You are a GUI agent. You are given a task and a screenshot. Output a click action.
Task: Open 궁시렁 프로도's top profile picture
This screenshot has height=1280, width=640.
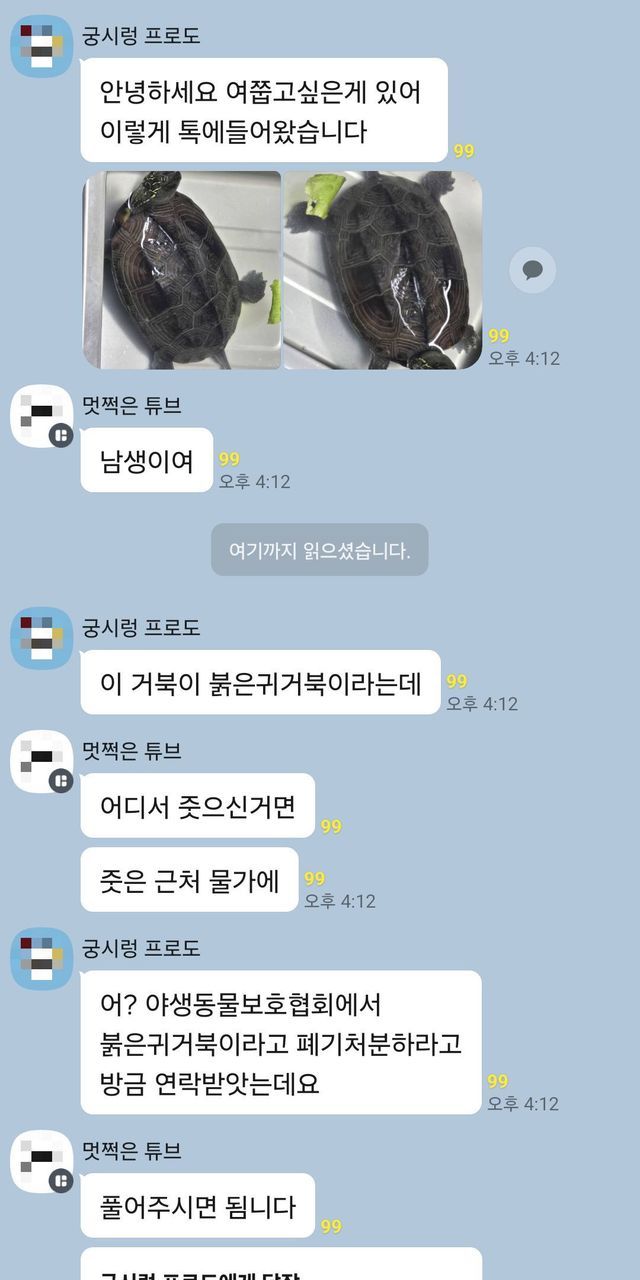pyautogui.click(x=42, y=46)
